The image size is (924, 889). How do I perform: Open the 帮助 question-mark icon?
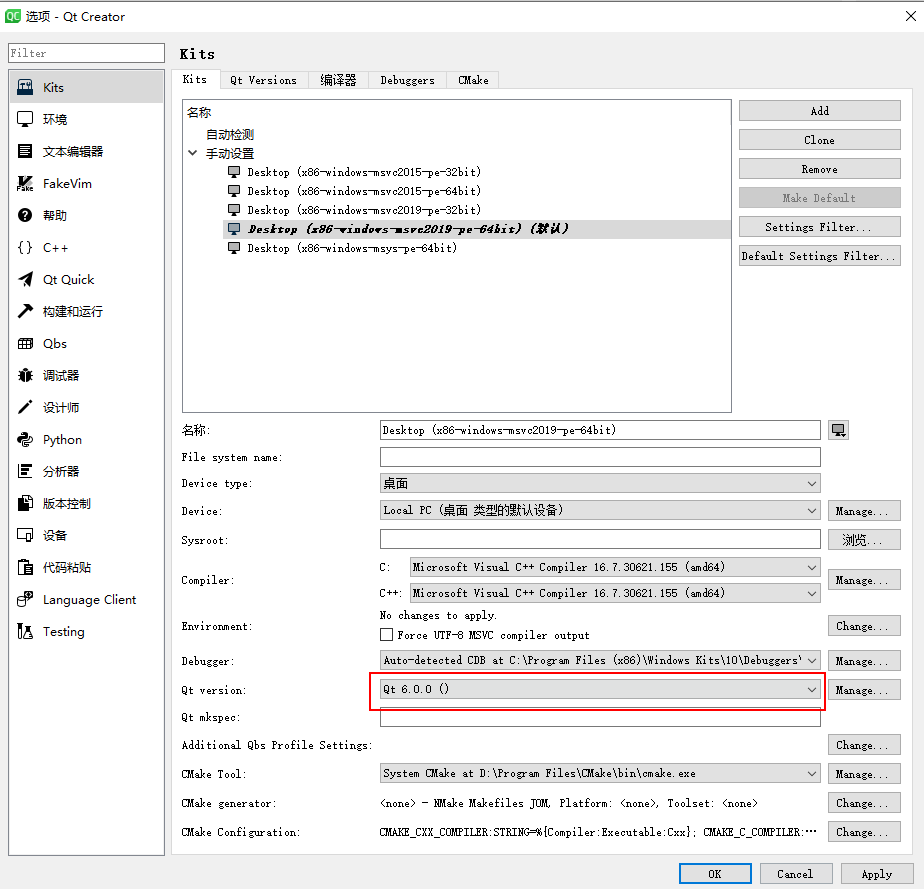pyautogui.click(x=25, y=215)
